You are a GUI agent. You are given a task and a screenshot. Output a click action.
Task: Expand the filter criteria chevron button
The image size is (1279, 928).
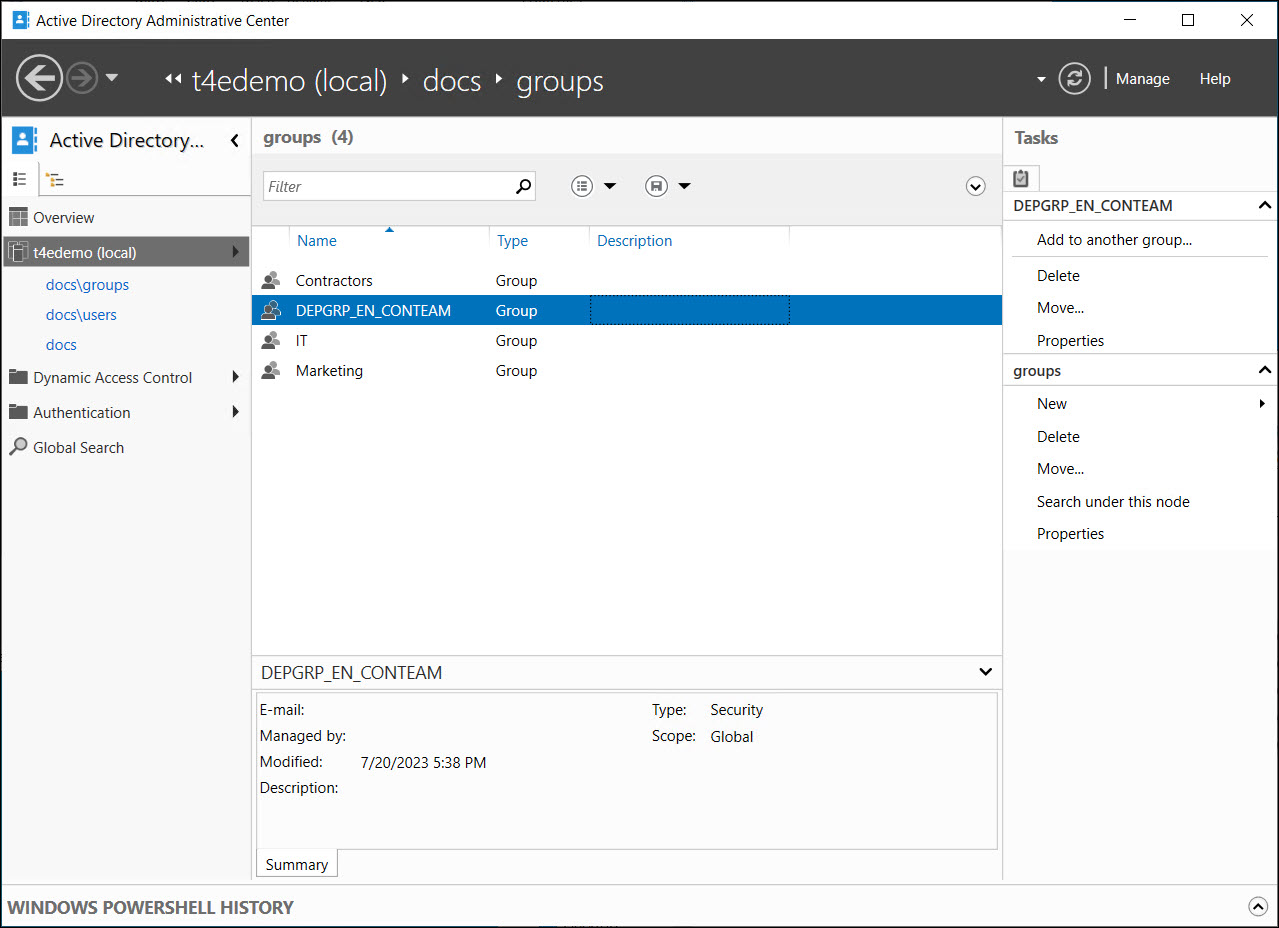(976, 187)
